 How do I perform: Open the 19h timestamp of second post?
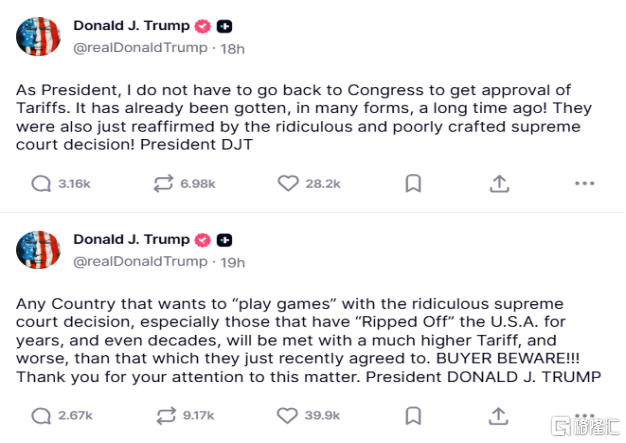233,261
